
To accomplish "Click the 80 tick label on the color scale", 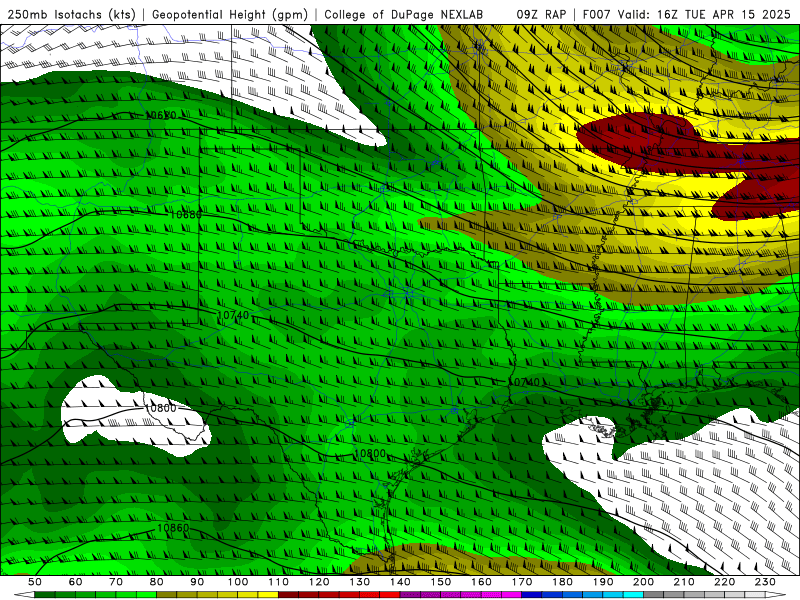I will (157, 582).
